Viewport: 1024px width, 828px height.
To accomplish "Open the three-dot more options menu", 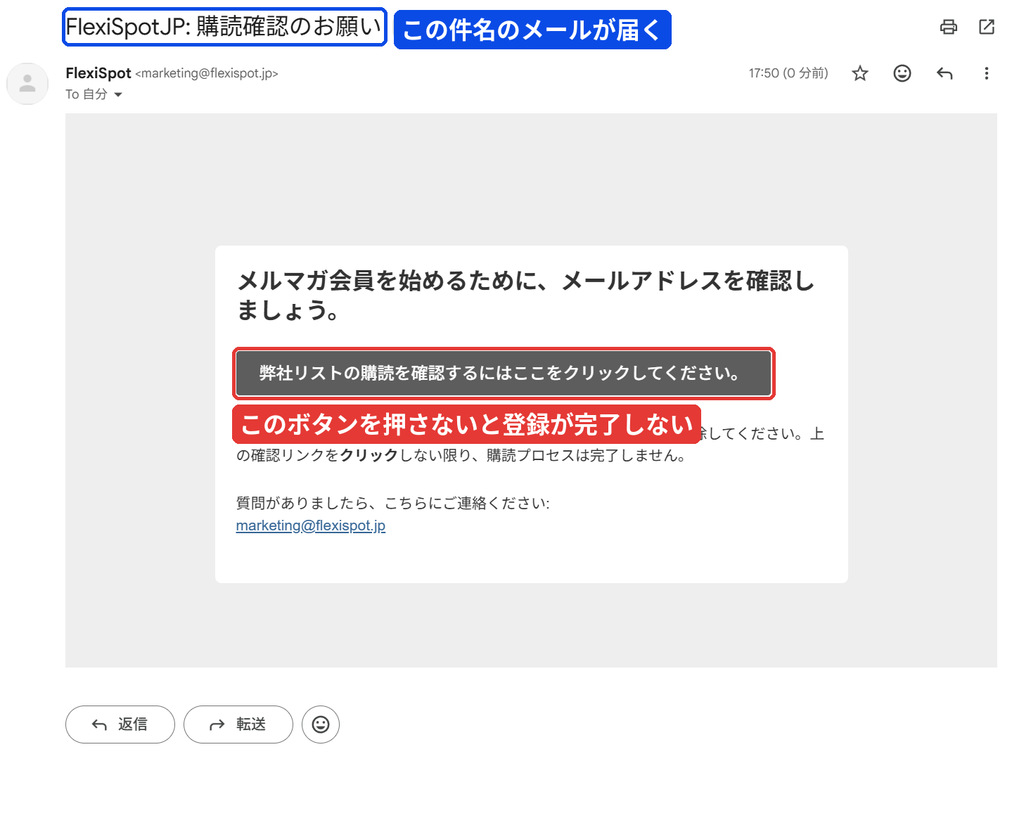I will click(x=986, y=73).
